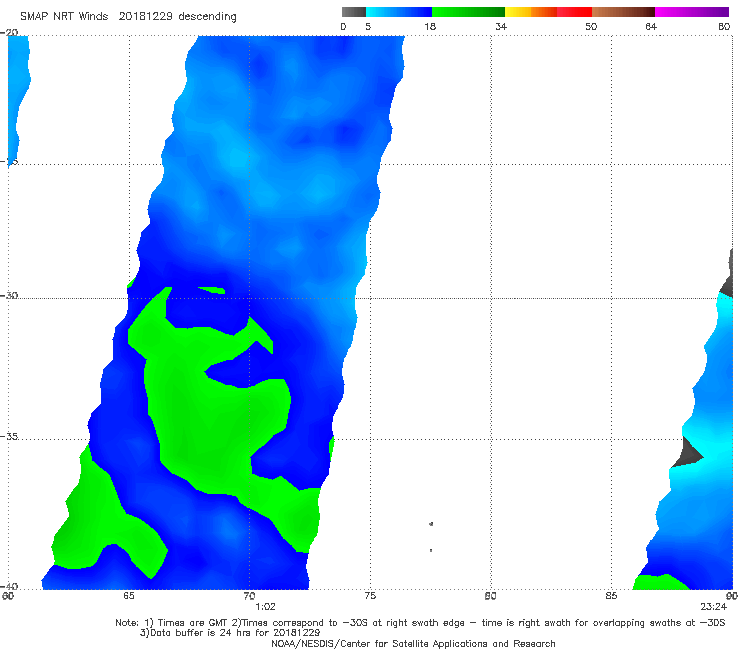
Task: Click the yellow-orange segment of the color bar
Action: [531, 12]
